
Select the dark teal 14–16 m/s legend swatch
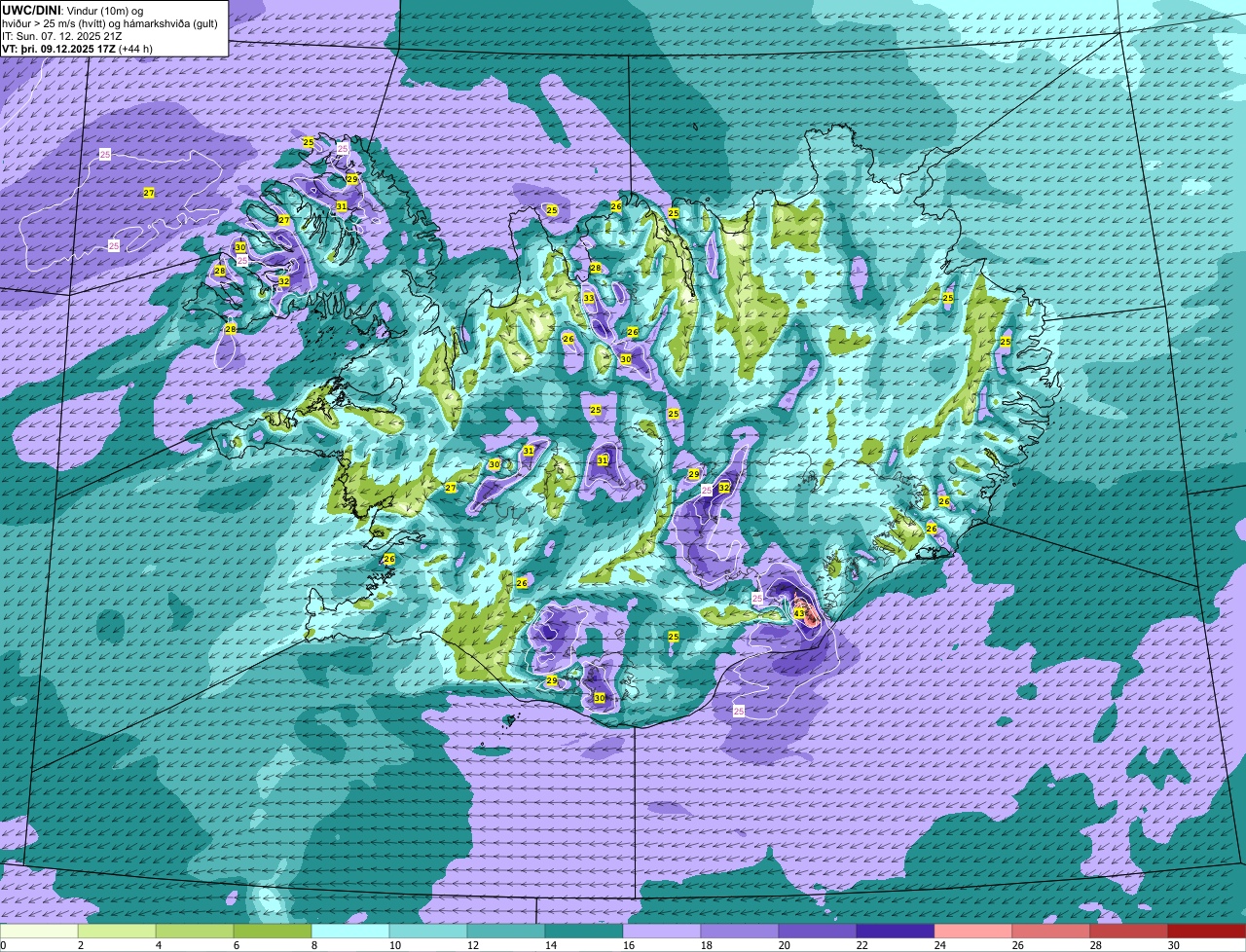click(x=584, y=932)
